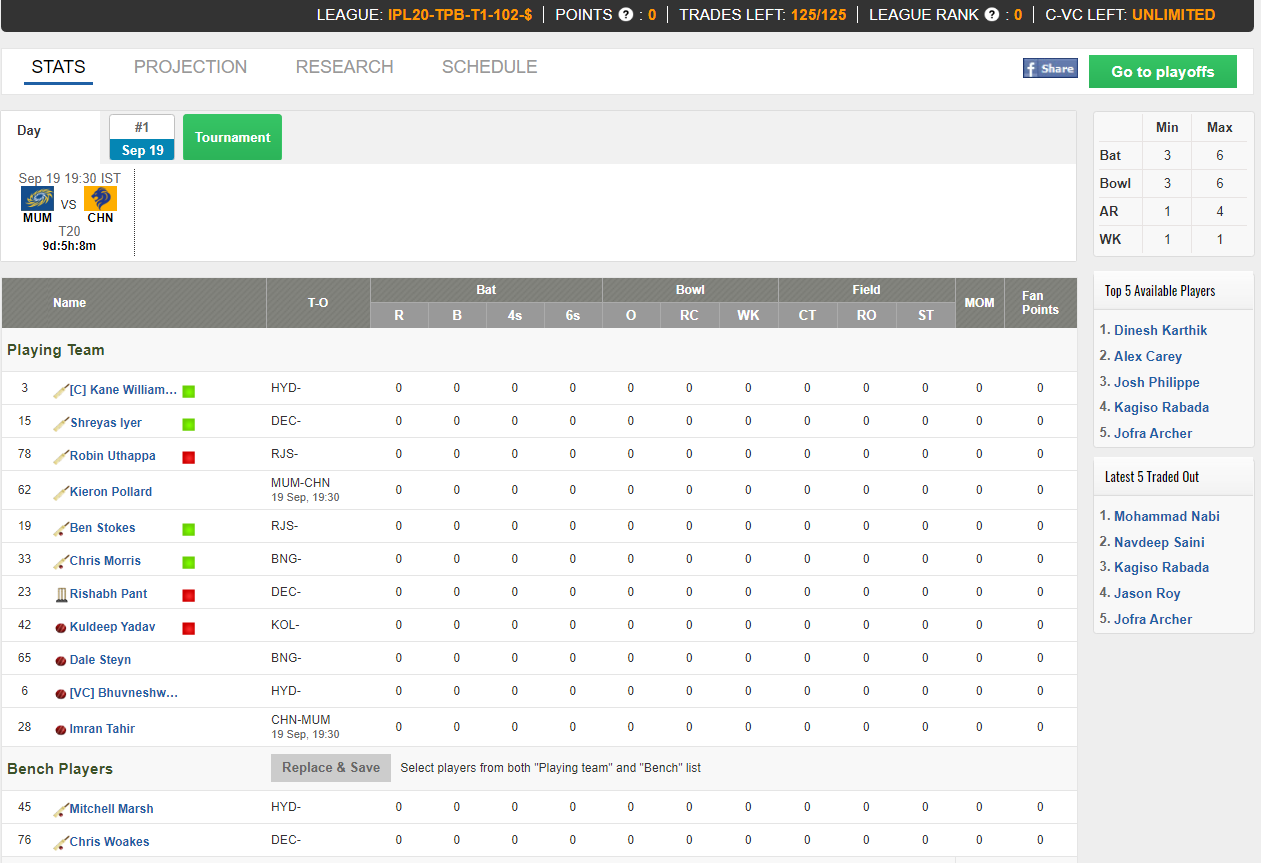Select the Kuldeep Yadav player name

[x=113, y=627]
